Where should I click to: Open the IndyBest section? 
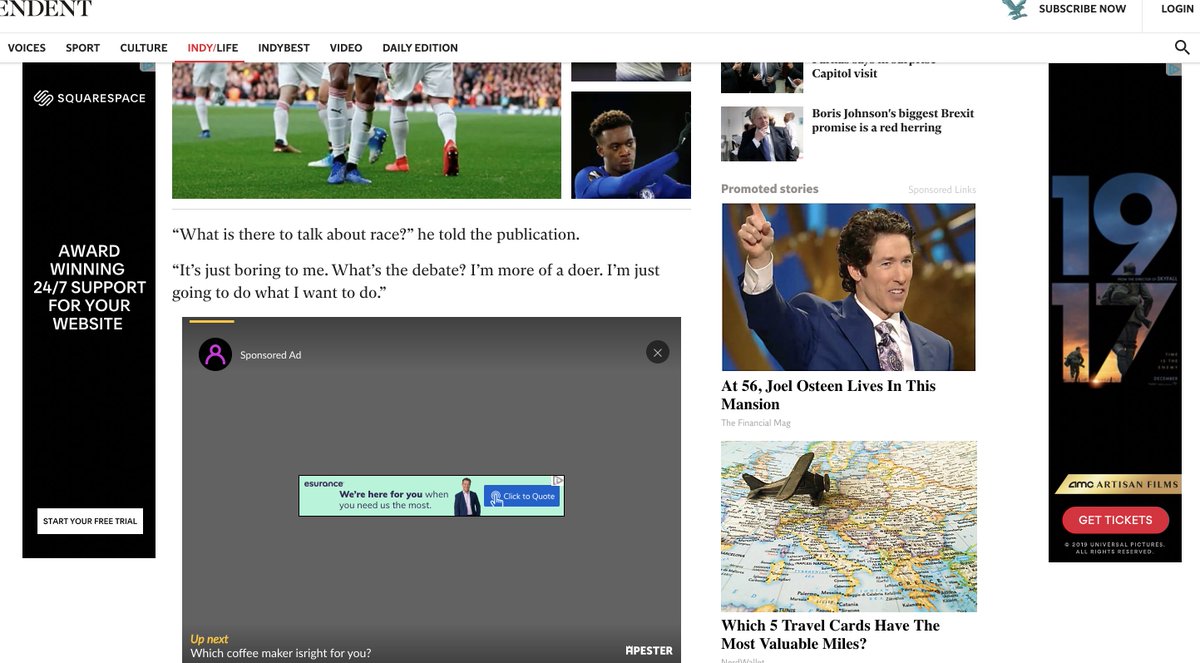[284, 48]
